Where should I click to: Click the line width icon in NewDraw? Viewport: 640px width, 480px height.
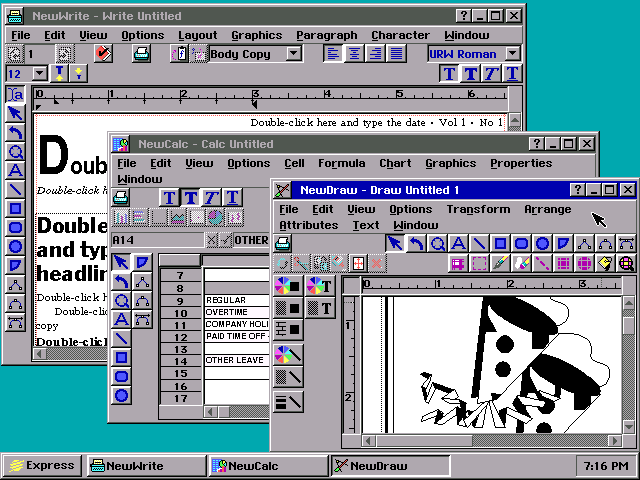[288, 401]
